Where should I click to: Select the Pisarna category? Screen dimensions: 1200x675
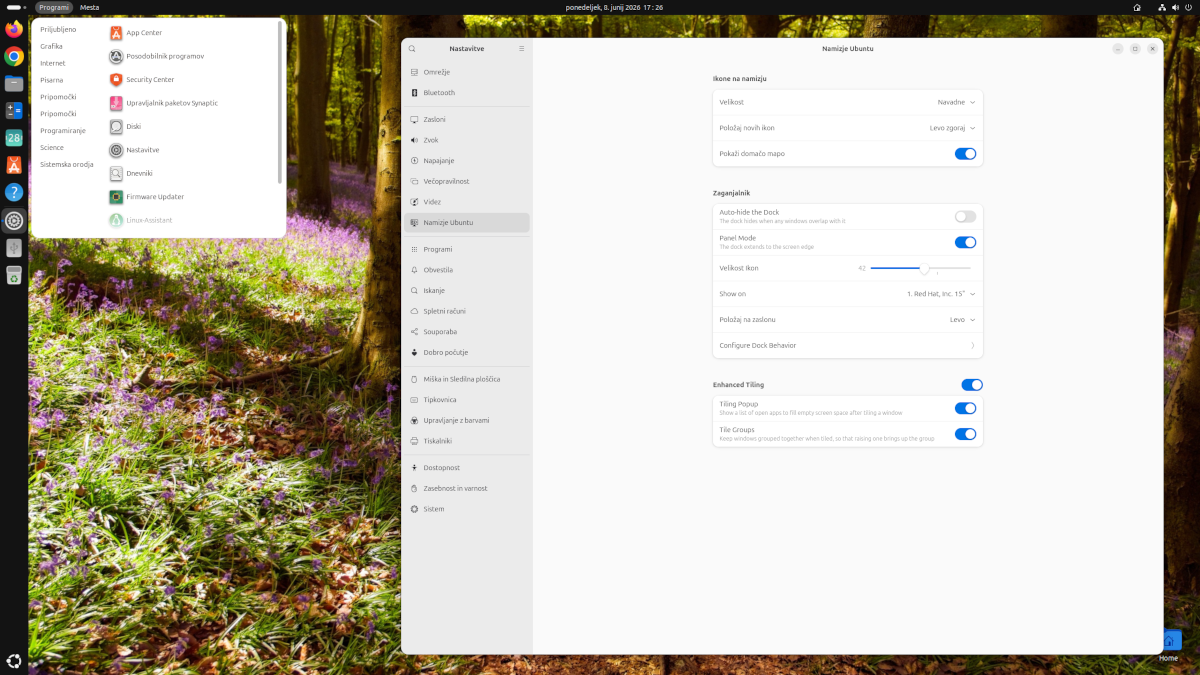point(52,80)
